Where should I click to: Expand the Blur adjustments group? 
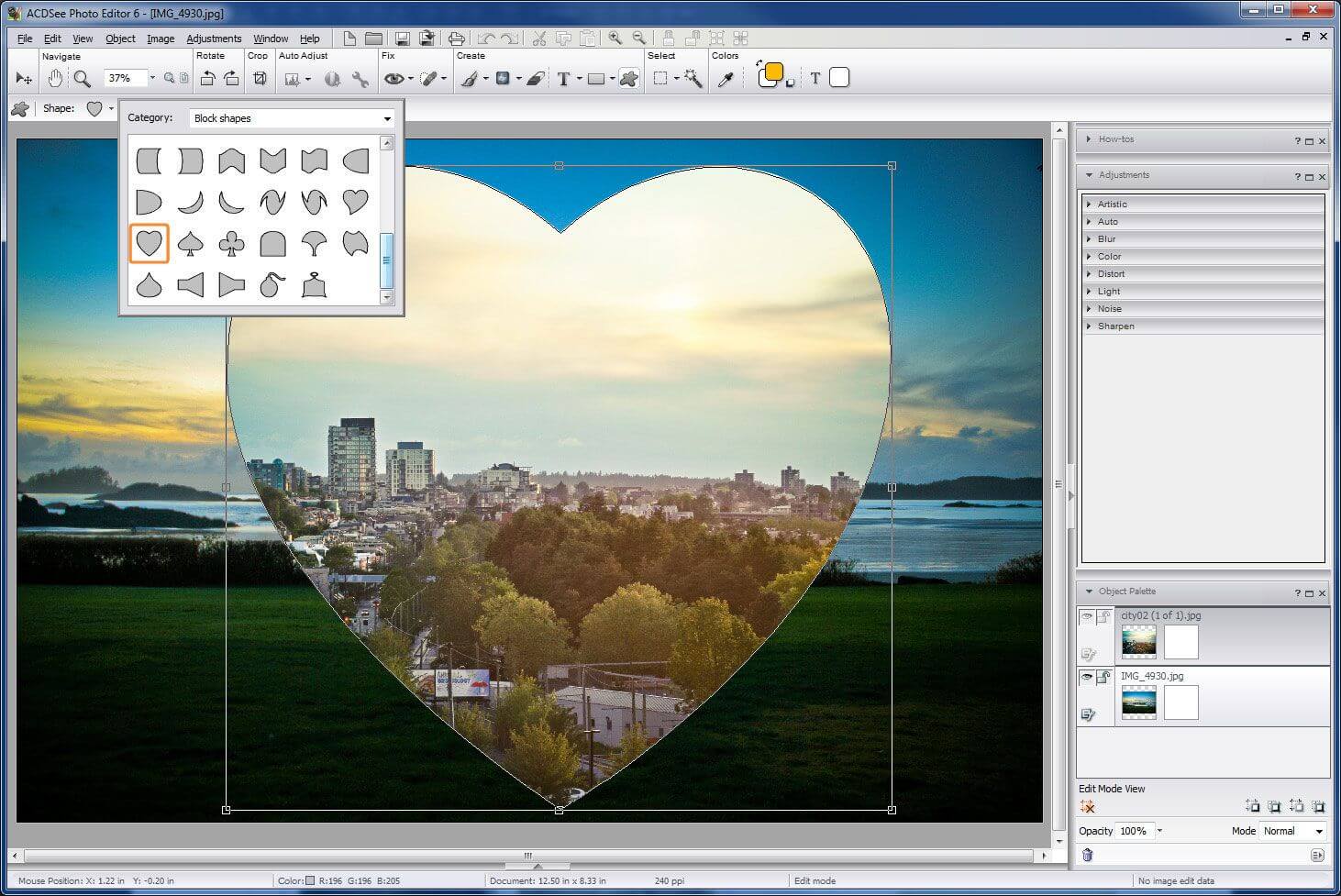[1203, 238]
